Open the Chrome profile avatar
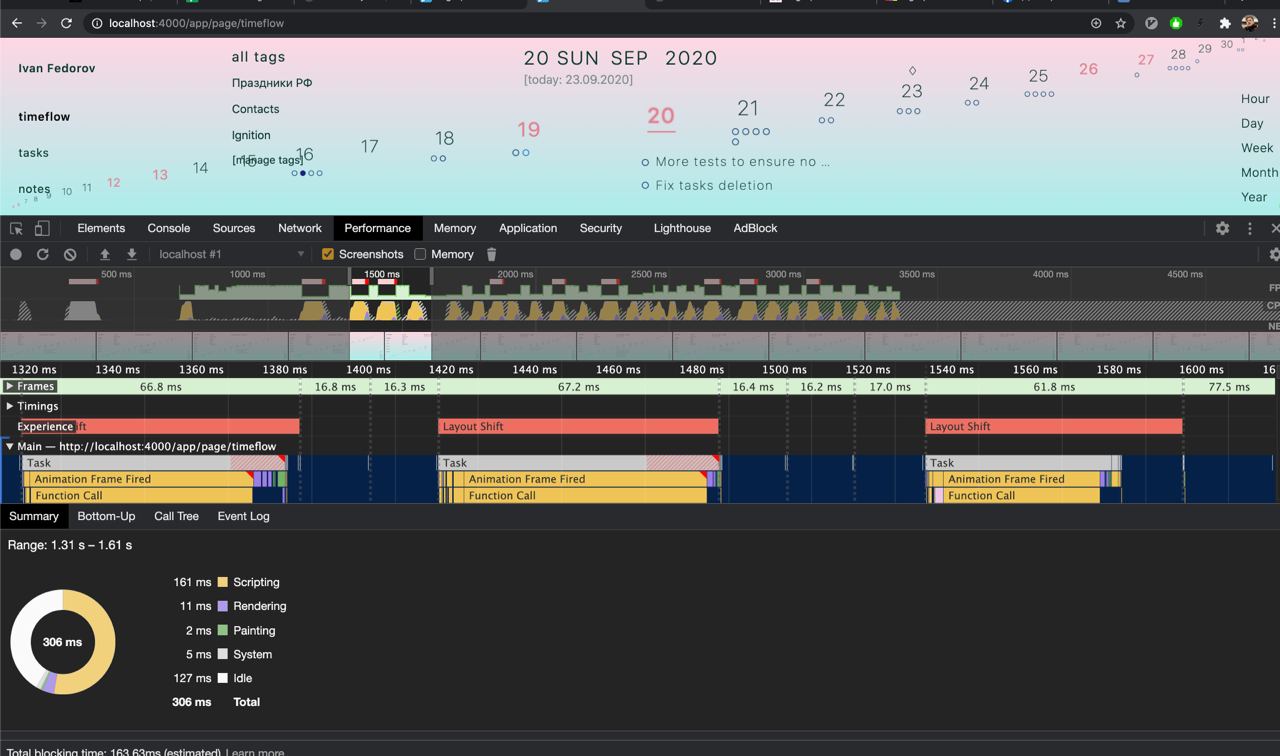Image resolution: width=1280 pixels, height=756 pixels. pyautogui.click(x=1250, y=23)
